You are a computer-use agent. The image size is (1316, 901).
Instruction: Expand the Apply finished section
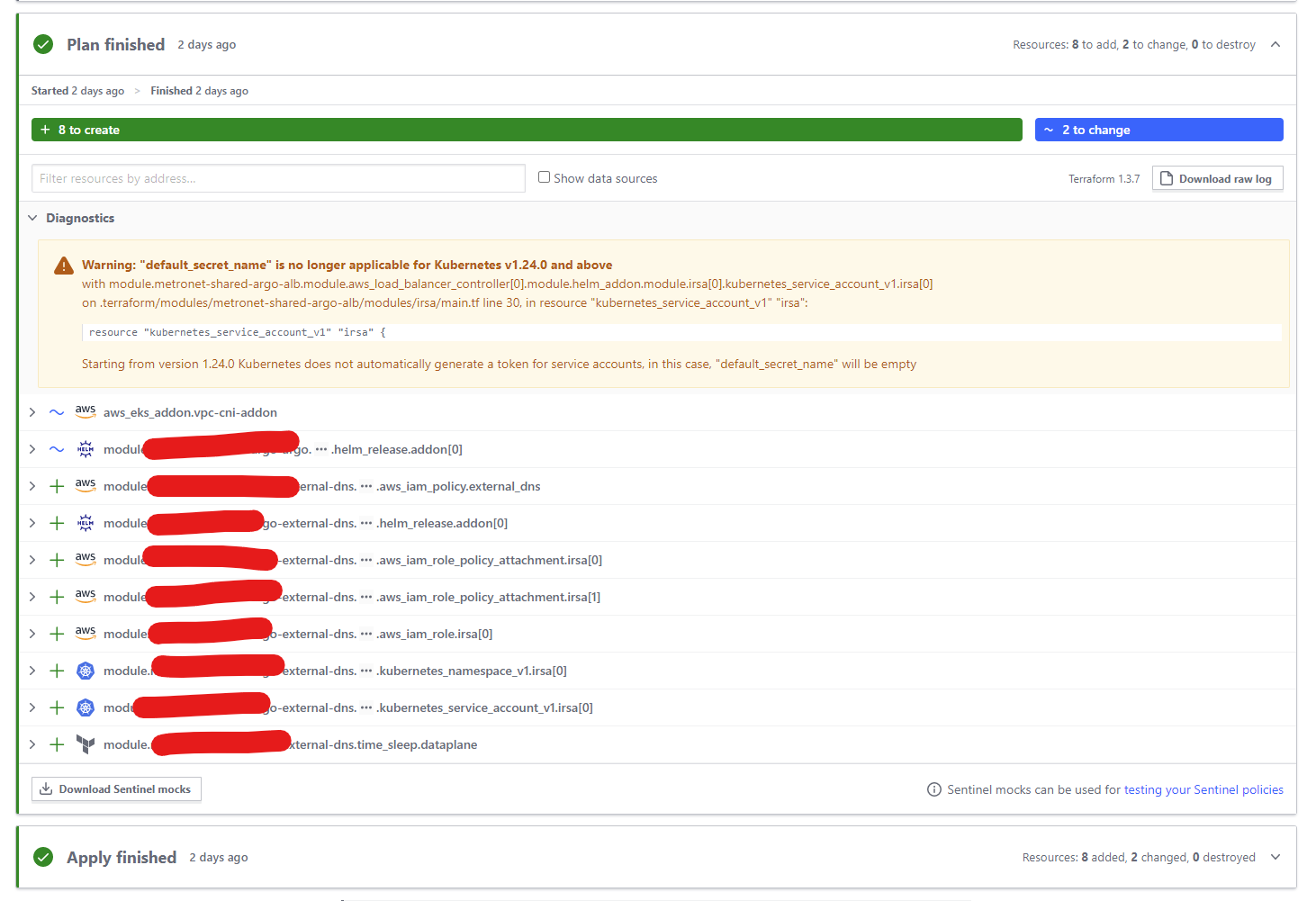pyautogui.click(x=1275, y=857)
